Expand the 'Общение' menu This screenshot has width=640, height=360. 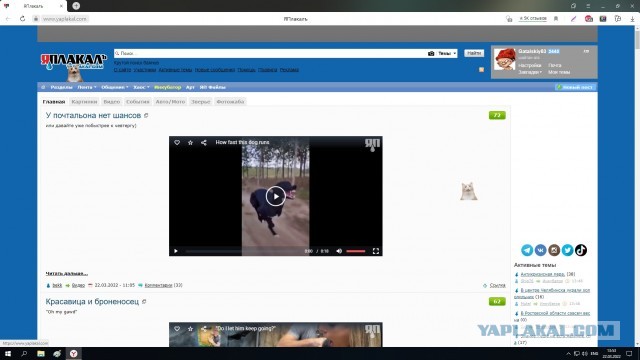(115, 87)
